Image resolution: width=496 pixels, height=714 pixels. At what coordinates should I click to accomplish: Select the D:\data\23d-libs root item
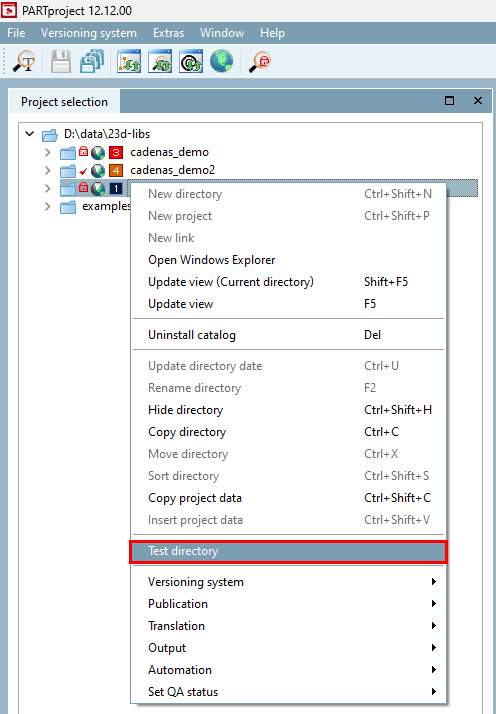click(107, 134)
